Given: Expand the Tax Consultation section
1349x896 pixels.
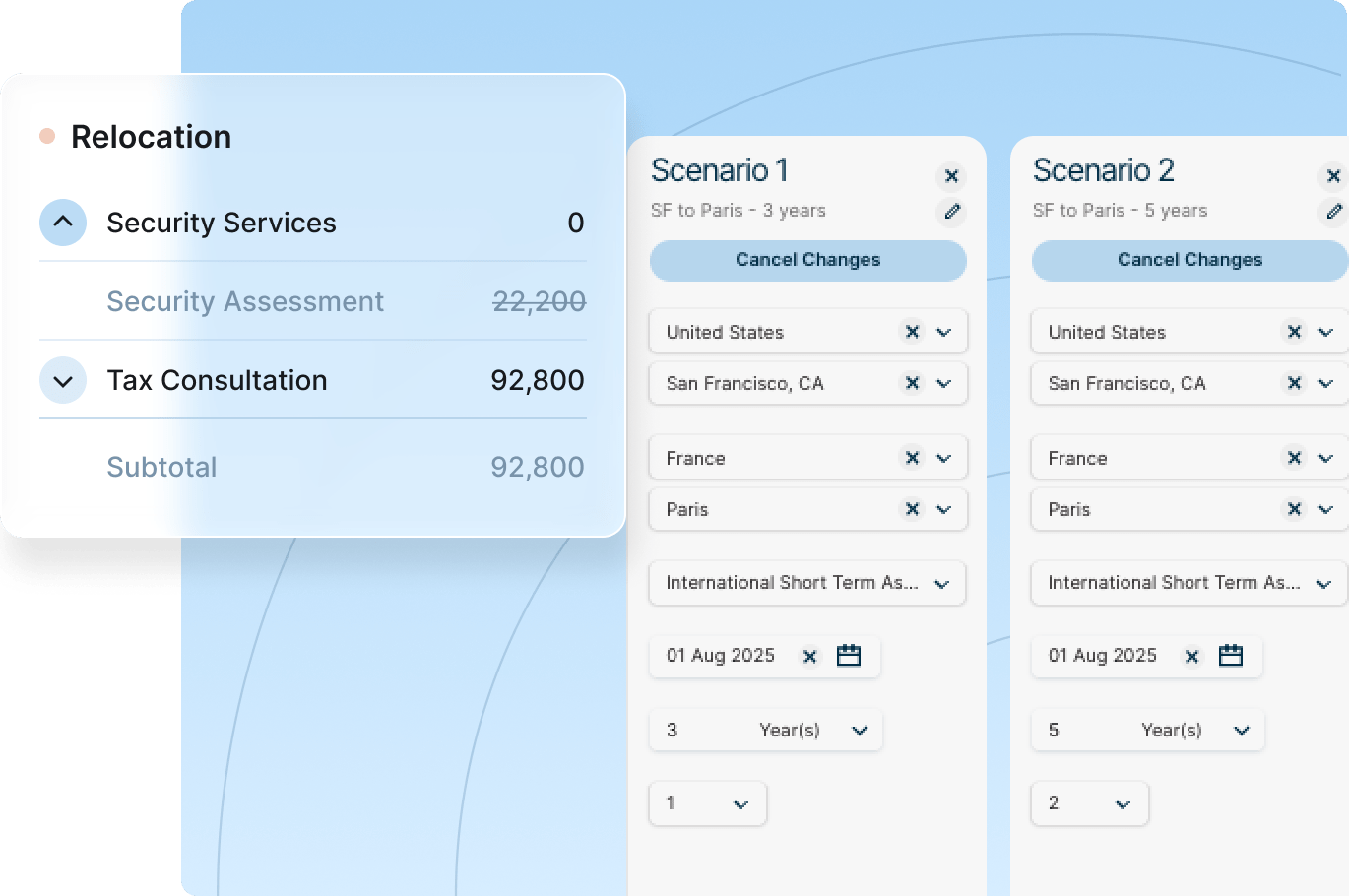Looking at the screenshot, I should (x=63, y=381).
